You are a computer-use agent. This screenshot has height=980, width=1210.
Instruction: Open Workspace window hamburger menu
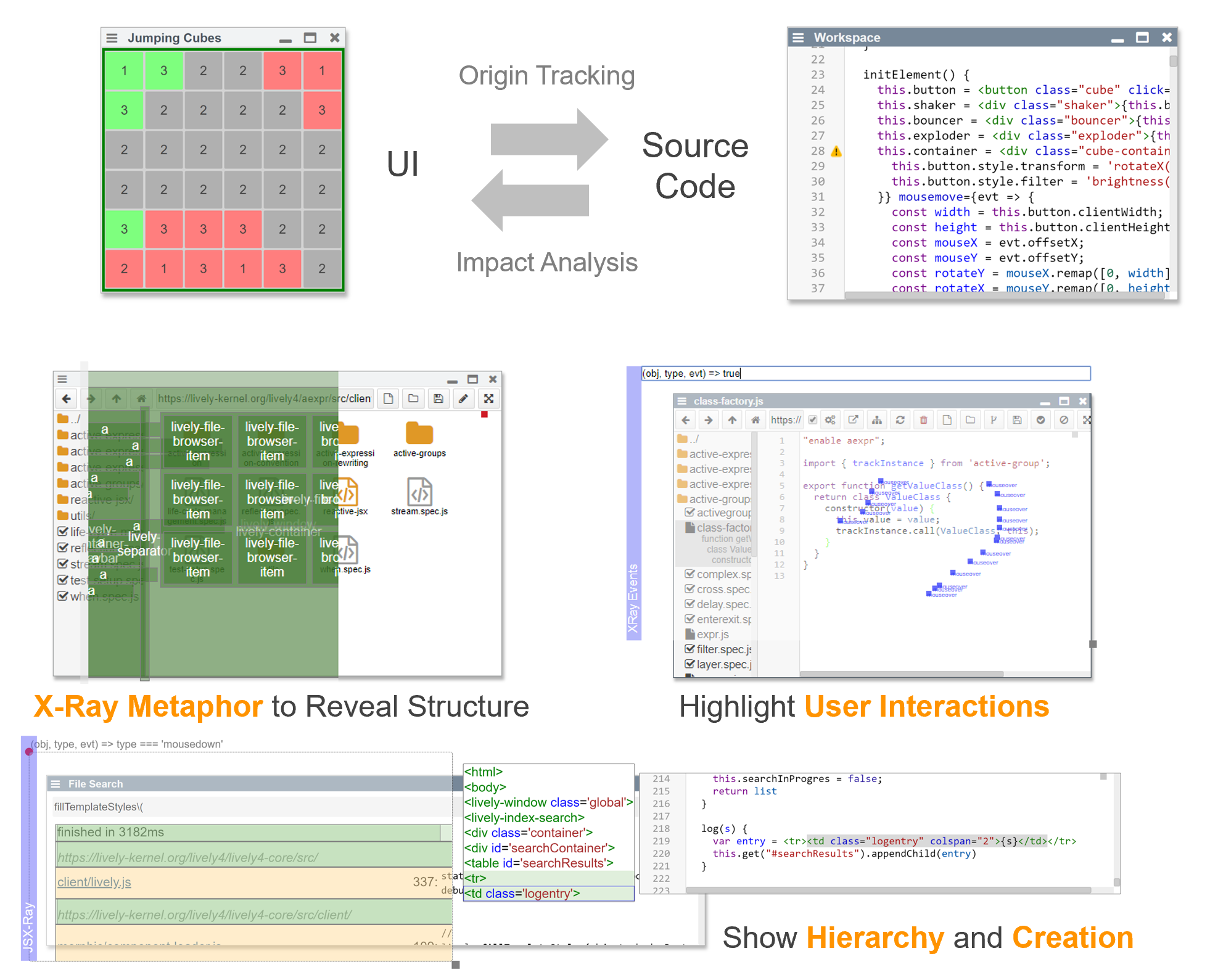coord(798,38)
